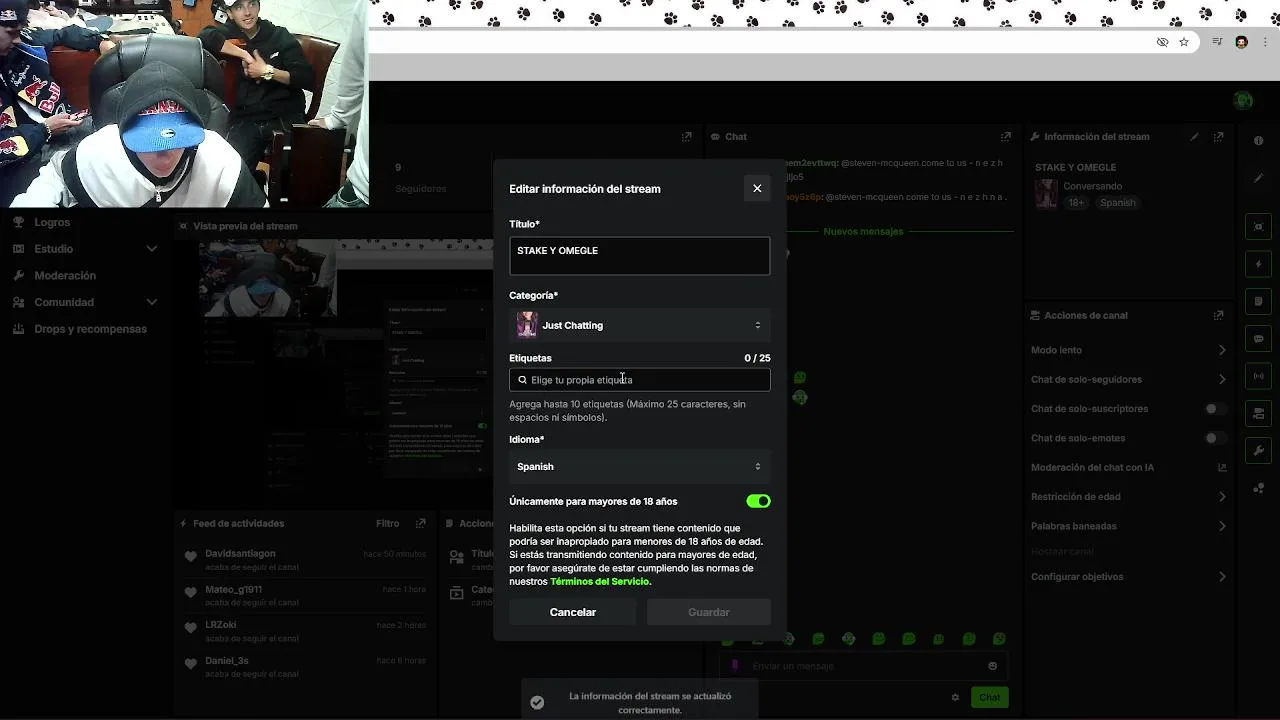Open Moderación in the sidebar
1280x720 pixels.
(65, 275)
